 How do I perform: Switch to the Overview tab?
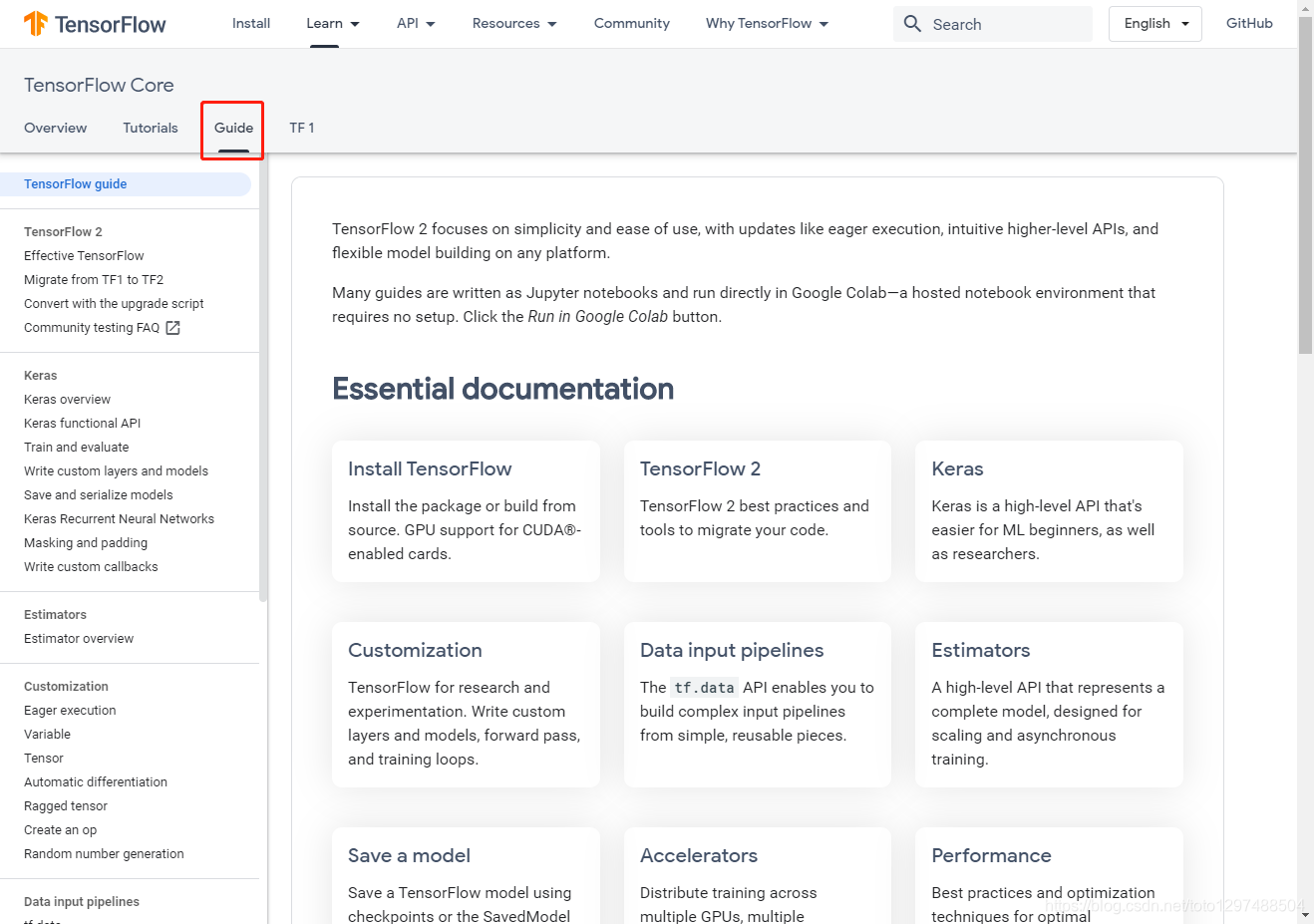[x=56, y=128]
